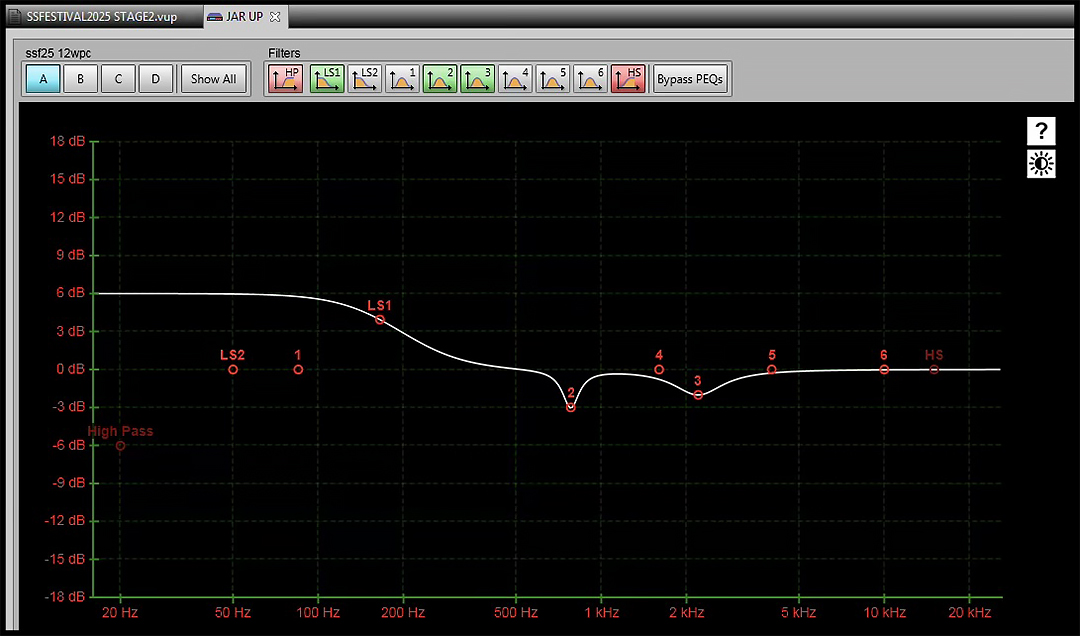
Task: Select channel A
Action: [43, 79]
